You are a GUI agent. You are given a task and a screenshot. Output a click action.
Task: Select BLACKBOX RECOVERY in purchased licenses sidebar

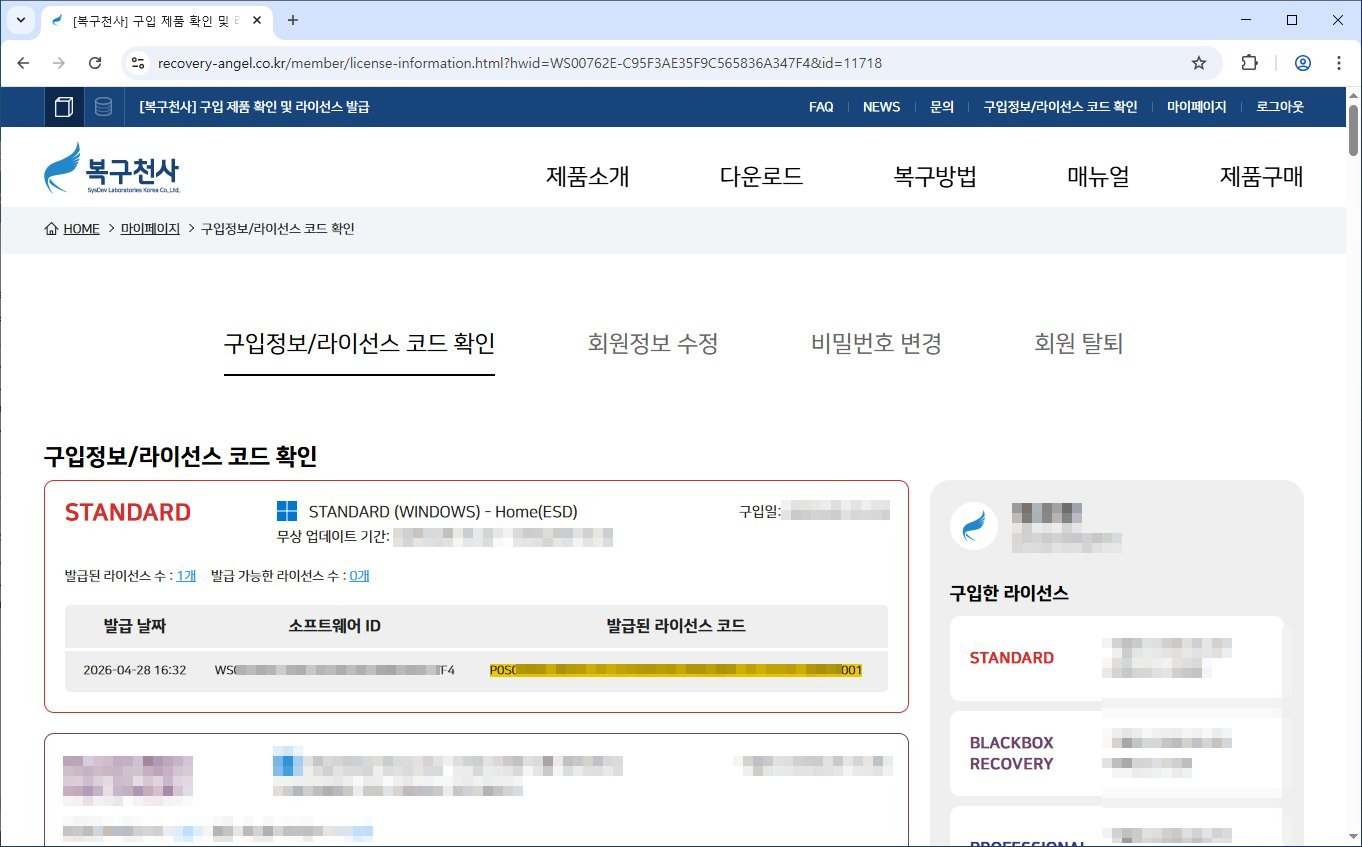coord(1011,753)
